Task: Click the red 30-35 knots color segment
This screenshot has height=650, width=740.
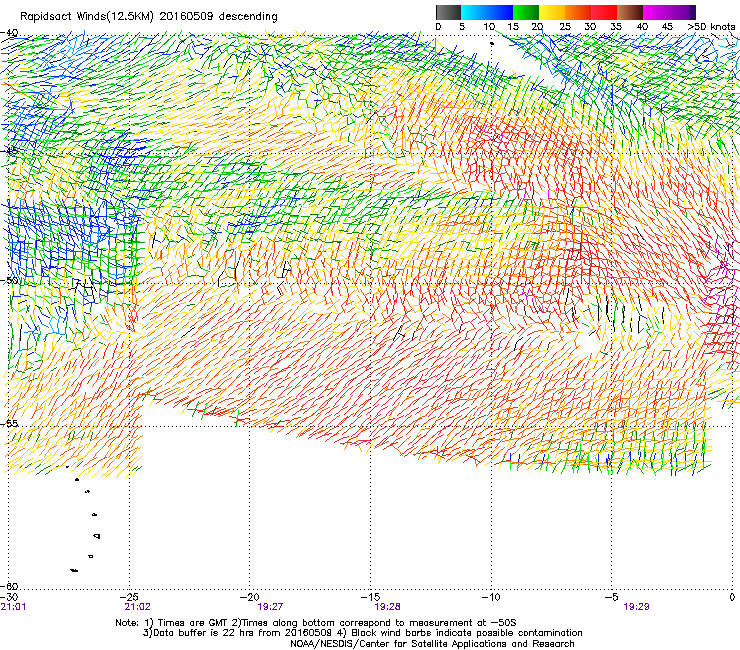Action: (604, 12)
